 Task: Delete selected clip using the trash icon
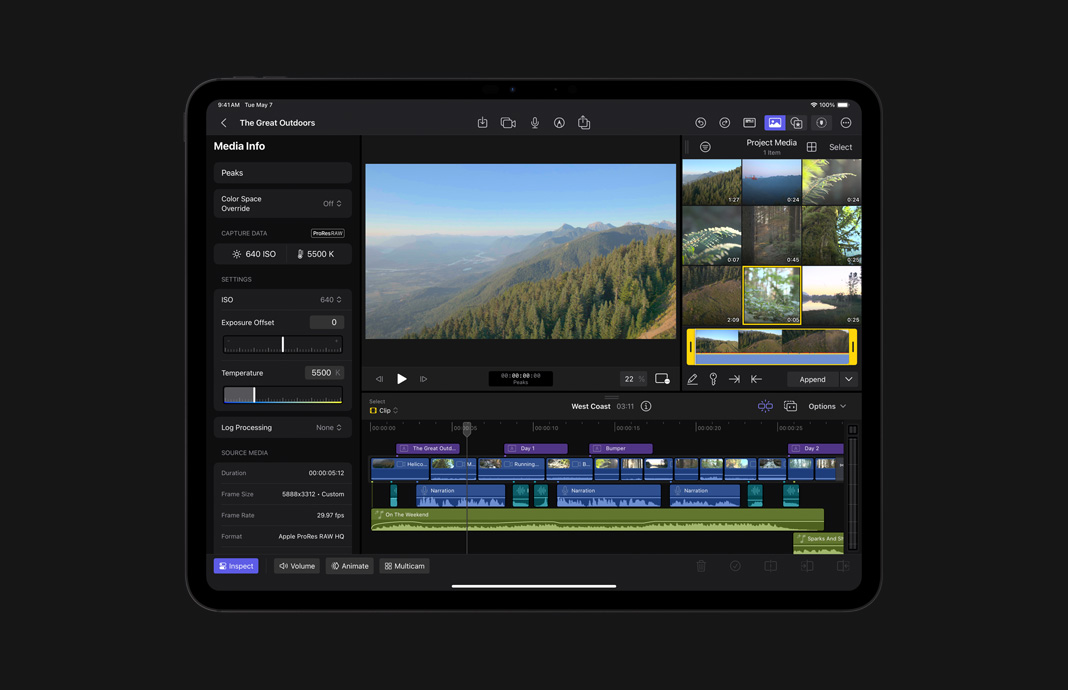coord(701,565)
